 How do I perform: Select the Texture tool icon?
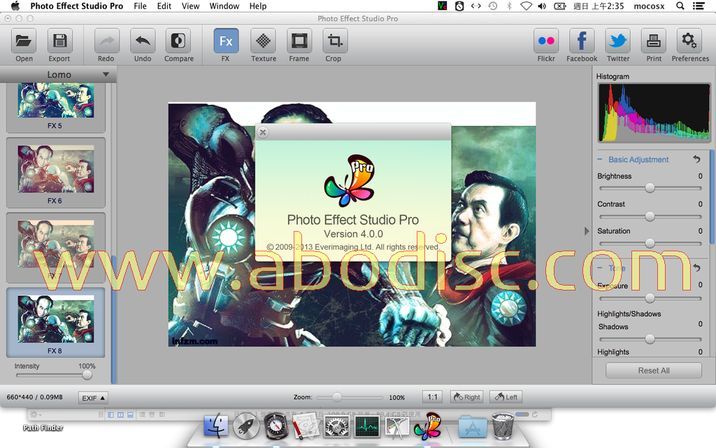coord(263,42)
